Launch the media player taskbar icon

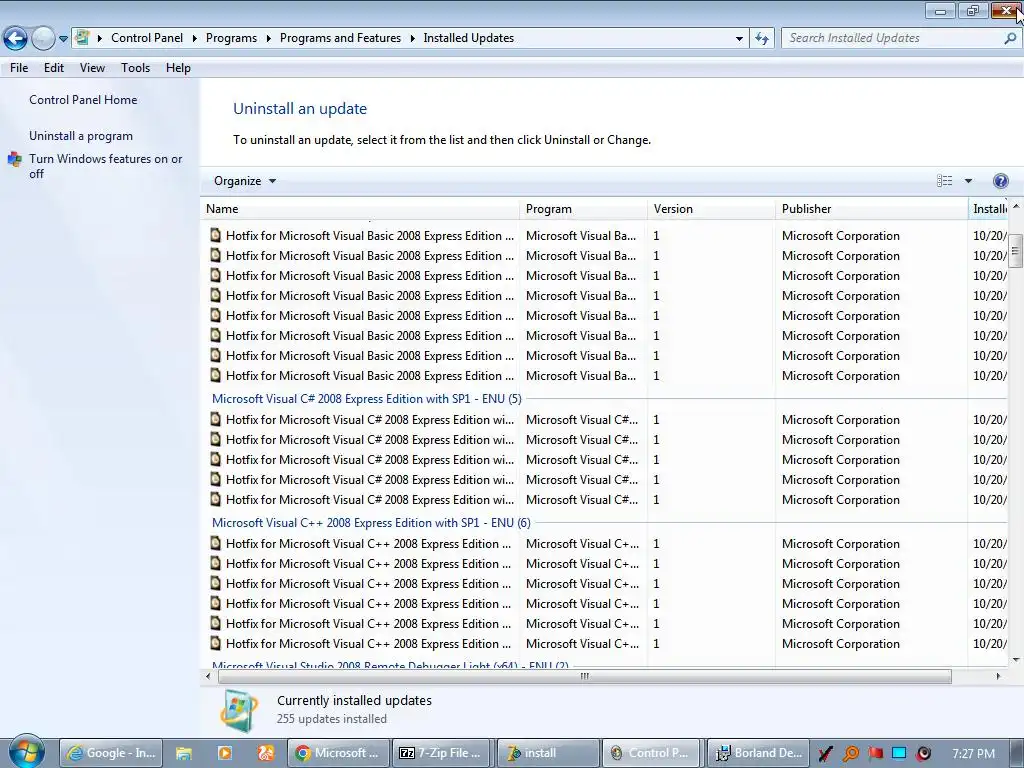tap(225, 753)
